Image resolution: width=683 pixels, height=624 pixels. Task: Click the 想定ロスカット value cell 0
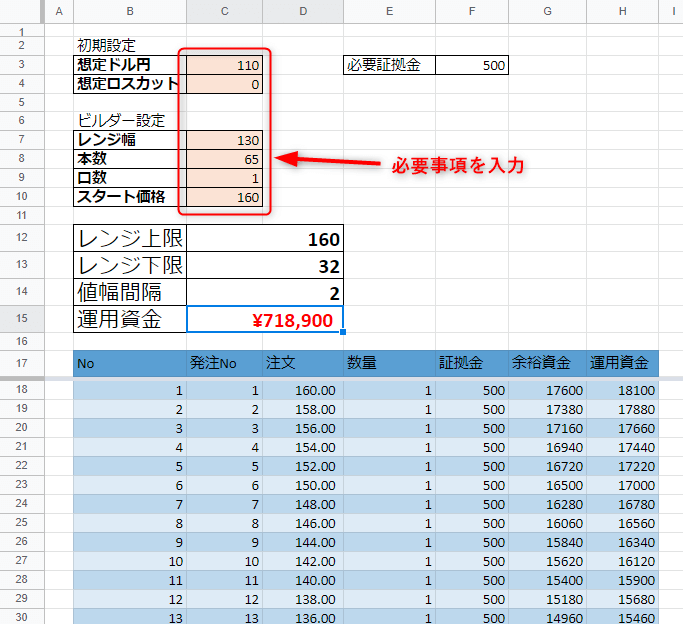tap(224, 84)
